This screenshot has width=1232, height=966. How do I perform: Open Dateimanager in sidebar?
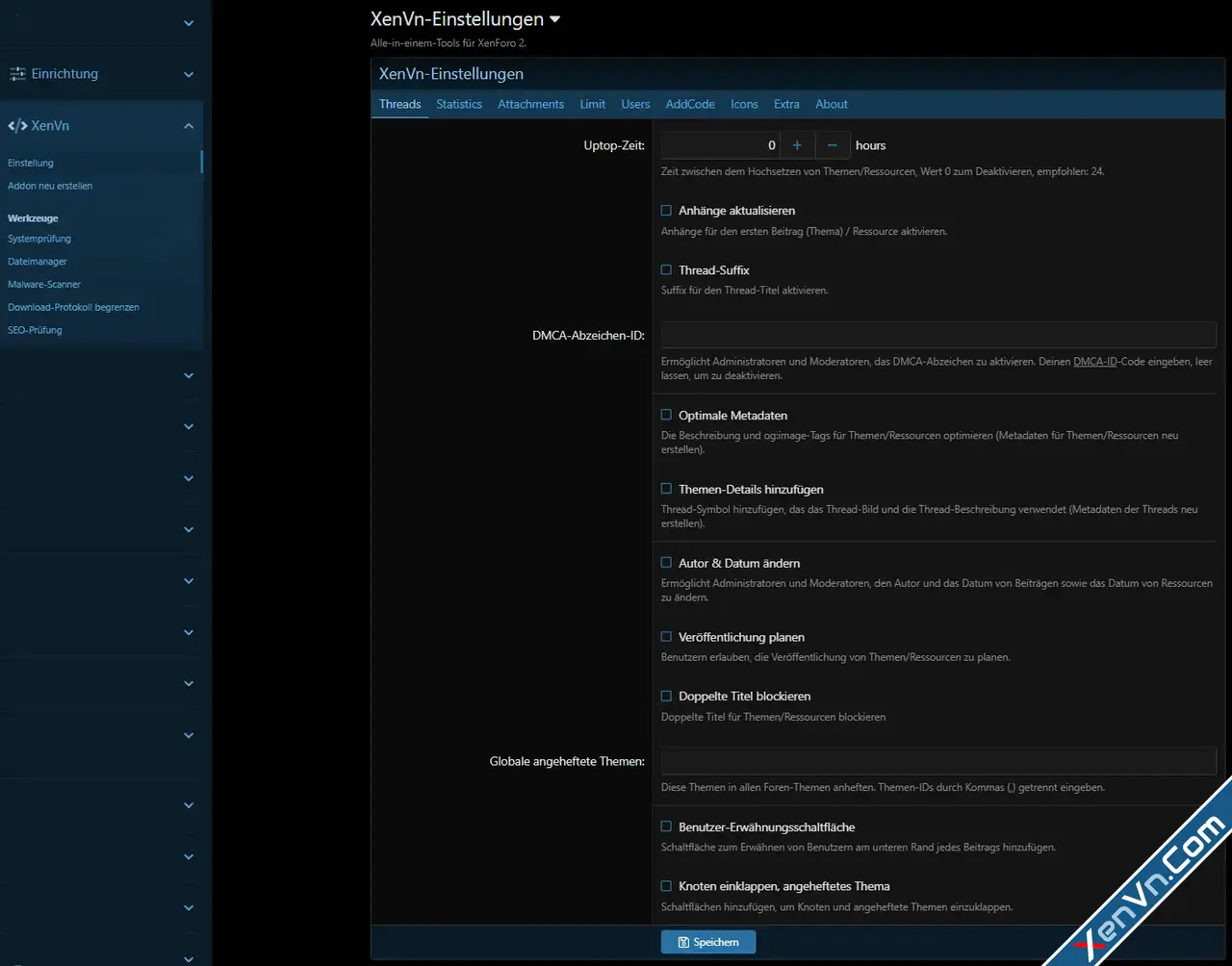pyautogui.click(x=38, y=262)
